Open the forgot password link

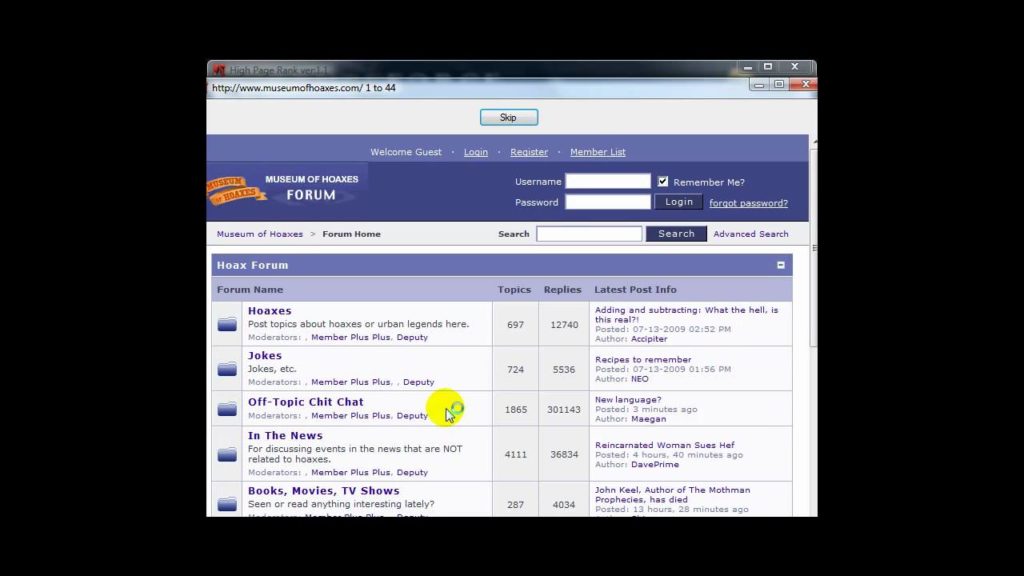pyautogui.click(x=748, y=203)
